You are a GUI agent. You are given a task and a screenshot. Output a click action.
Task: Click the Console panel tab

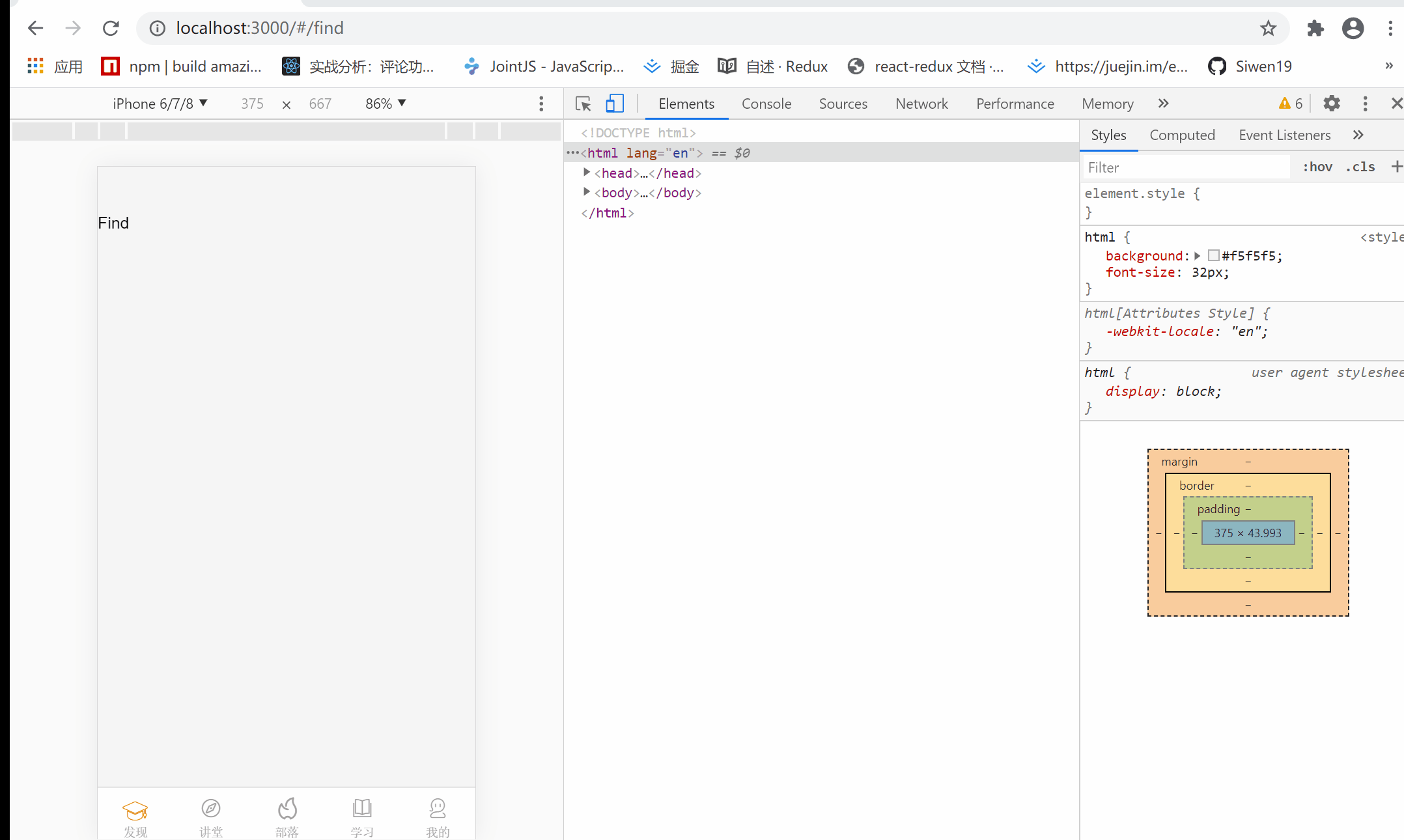point(766,103)
